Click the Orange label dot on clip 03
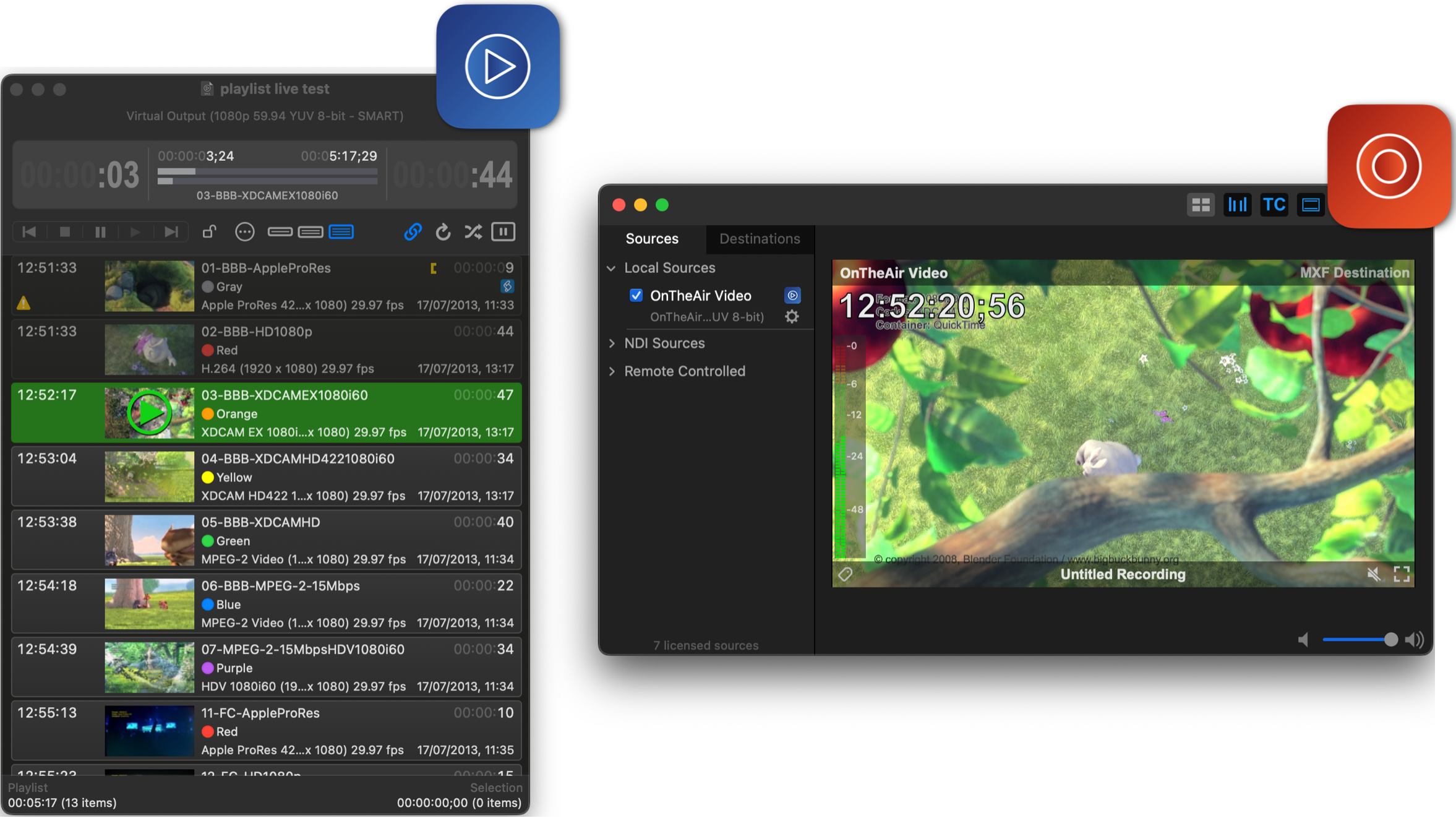This screenshot has height=818, width=1456. point(208,414)
